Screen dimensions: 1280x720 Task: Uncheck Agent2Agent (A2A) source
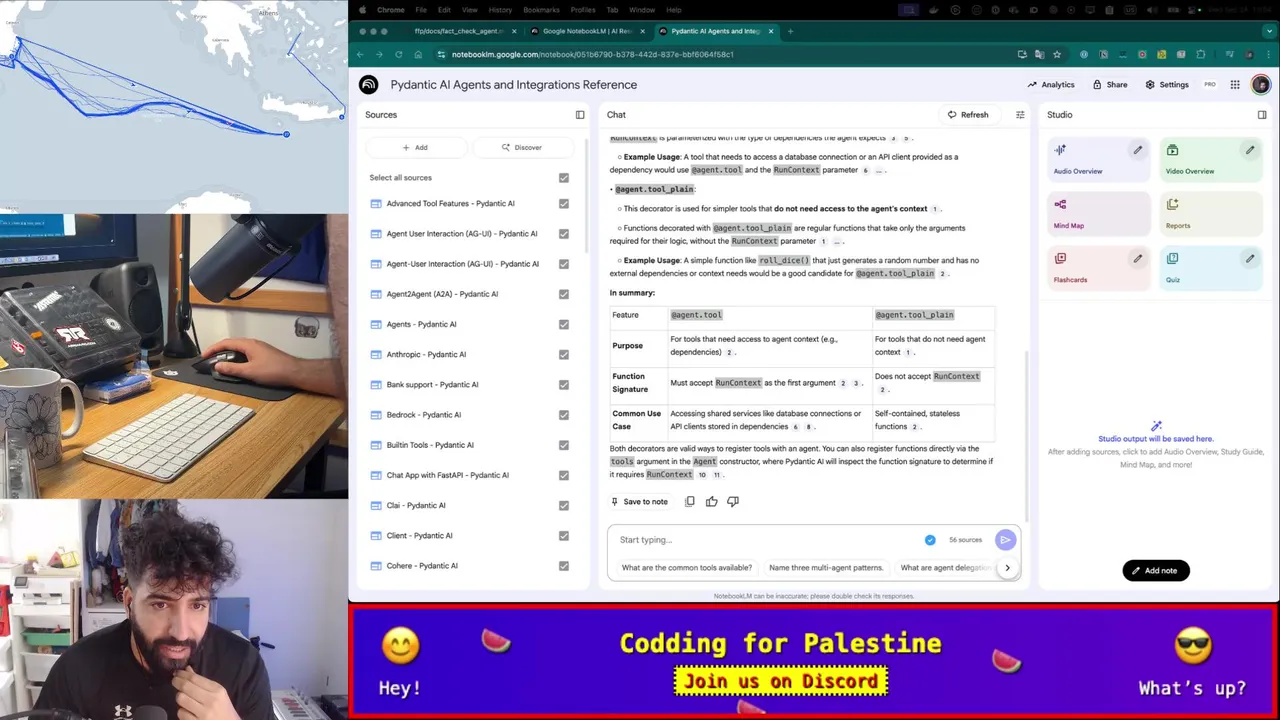pyautogui.click(x=564, y=294)
